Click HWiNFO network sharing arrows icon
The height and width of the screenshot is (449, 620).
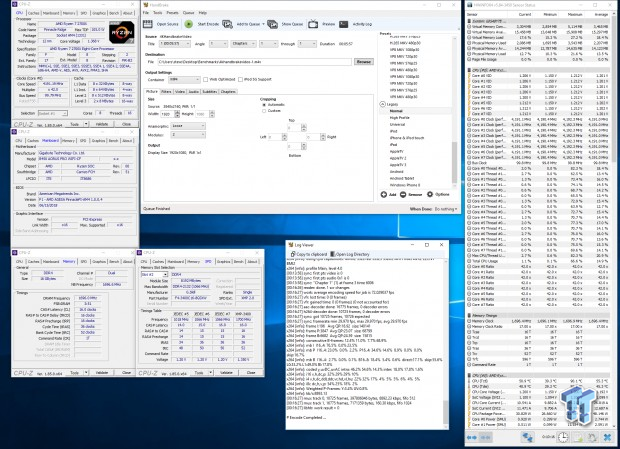527,438
